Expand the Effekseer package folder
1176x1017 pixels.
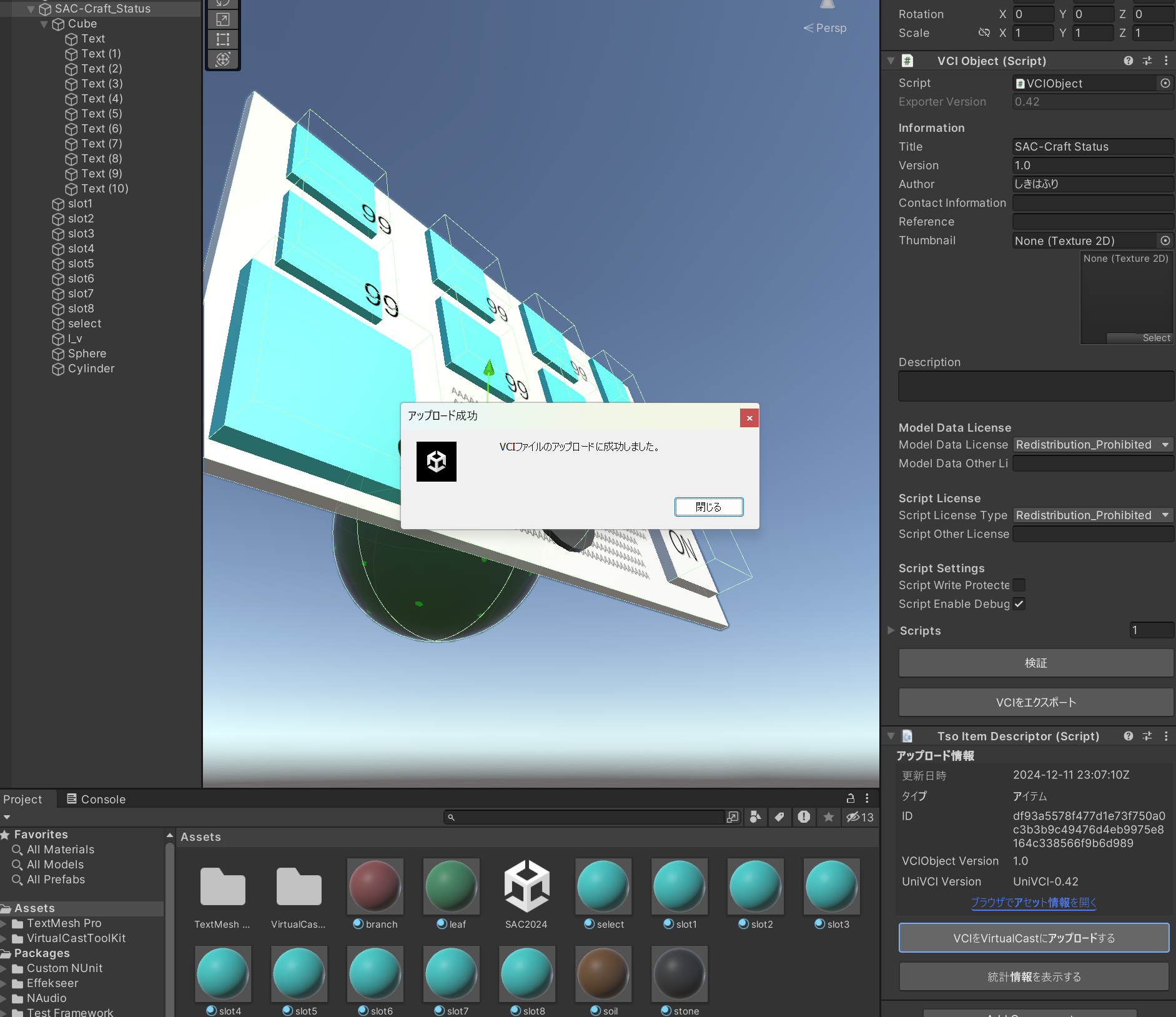(4, 983)
